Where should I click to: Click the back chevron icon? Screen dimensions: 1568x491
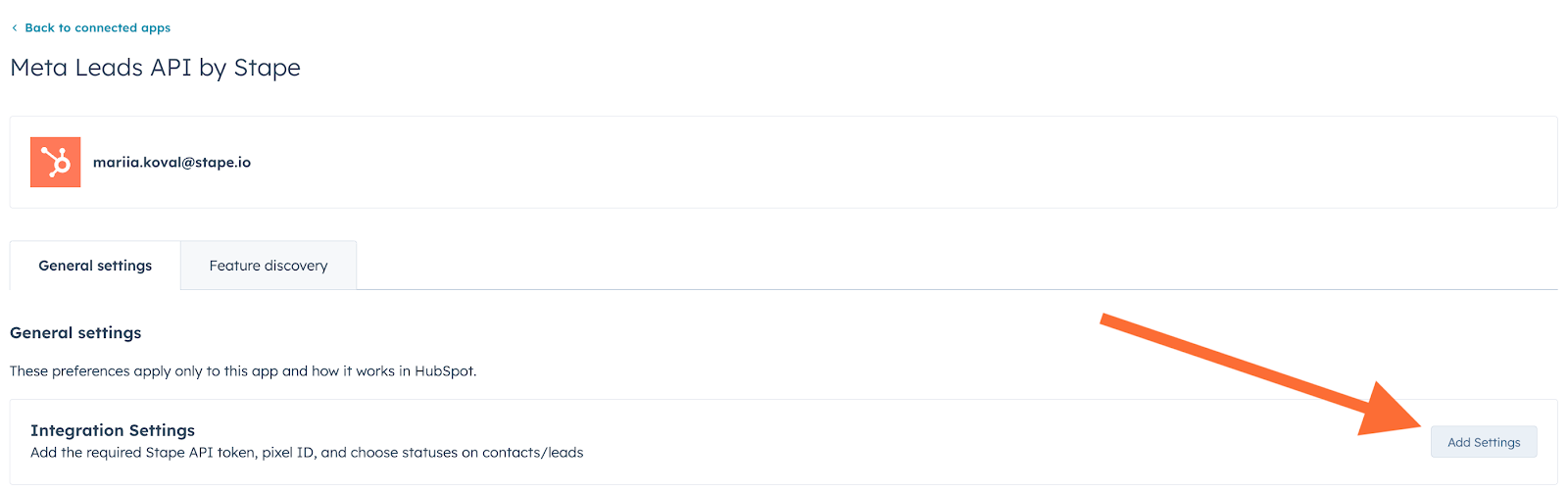(x=15, y=28)
